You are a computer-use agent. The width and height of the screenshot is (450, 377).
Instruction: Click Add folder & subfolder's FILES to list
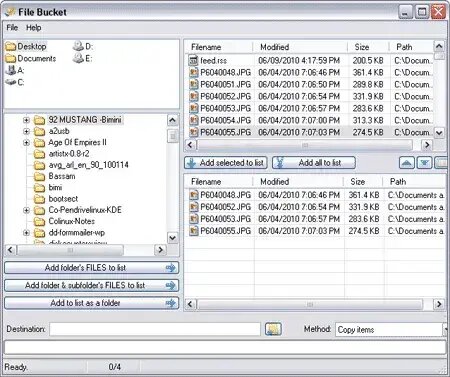pyautogui.click(x=91, y=285)
